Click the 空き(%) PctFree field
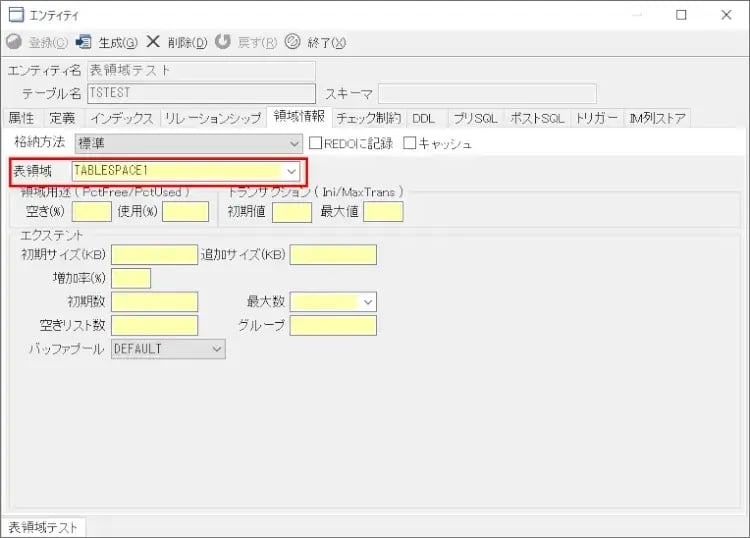This screenshot has height=538, width=750. click(92, 211)
